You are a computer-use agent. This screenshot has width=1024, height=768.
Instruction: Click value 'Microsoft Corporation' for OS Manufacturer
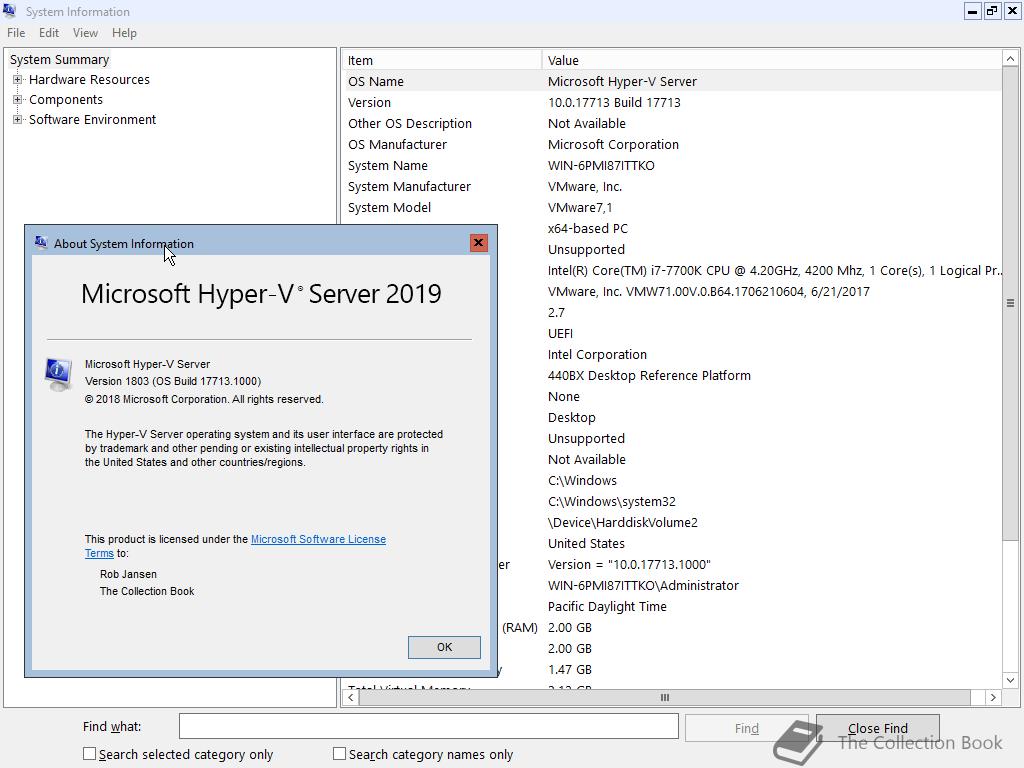[613, 144]
